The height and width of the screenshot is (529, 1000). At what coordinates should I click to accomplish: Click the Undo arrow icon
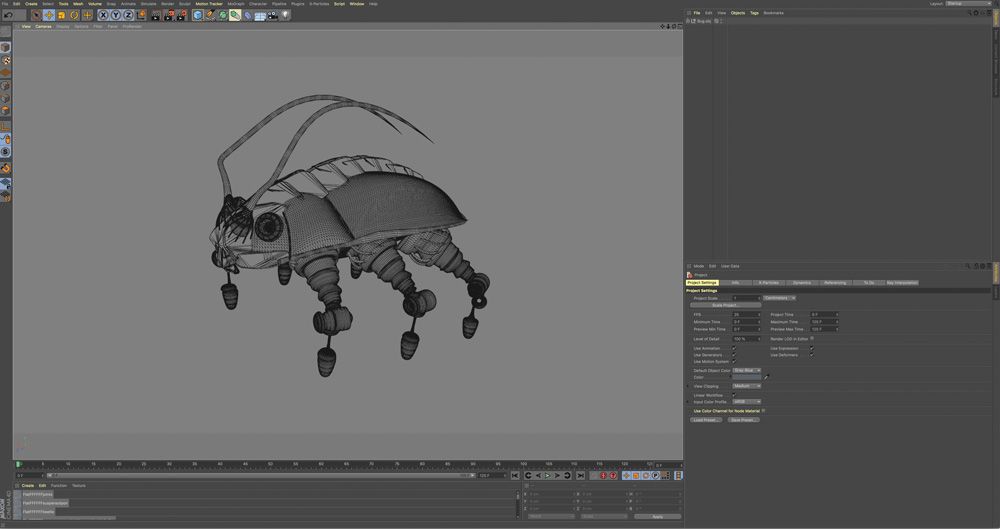tap(8, 15)
